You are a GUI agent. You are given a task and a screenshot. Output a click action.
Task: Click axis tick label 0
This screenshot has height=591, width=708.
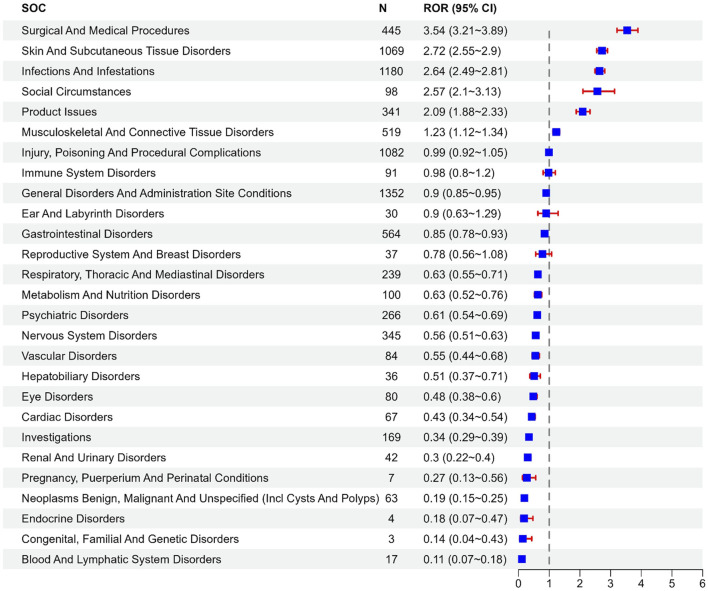pyautogui.click(x=518, y=584)
